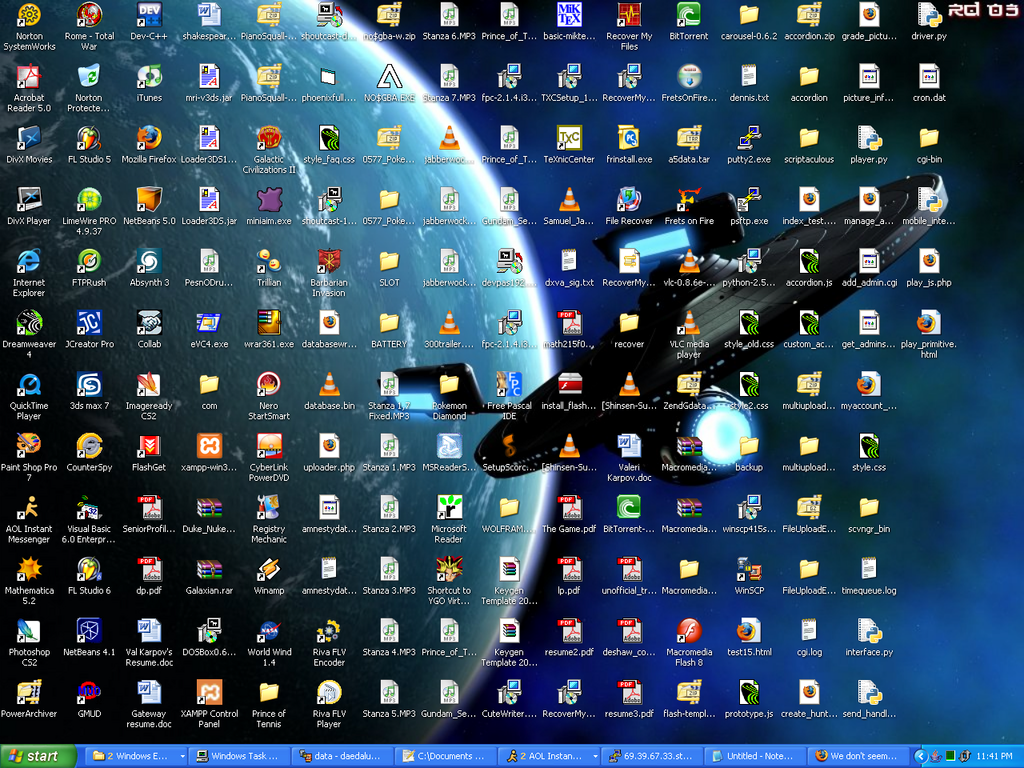
Task: Open Dreamweaver 4 shortcut
Action: pyautogui.click(x=29, y=334)
